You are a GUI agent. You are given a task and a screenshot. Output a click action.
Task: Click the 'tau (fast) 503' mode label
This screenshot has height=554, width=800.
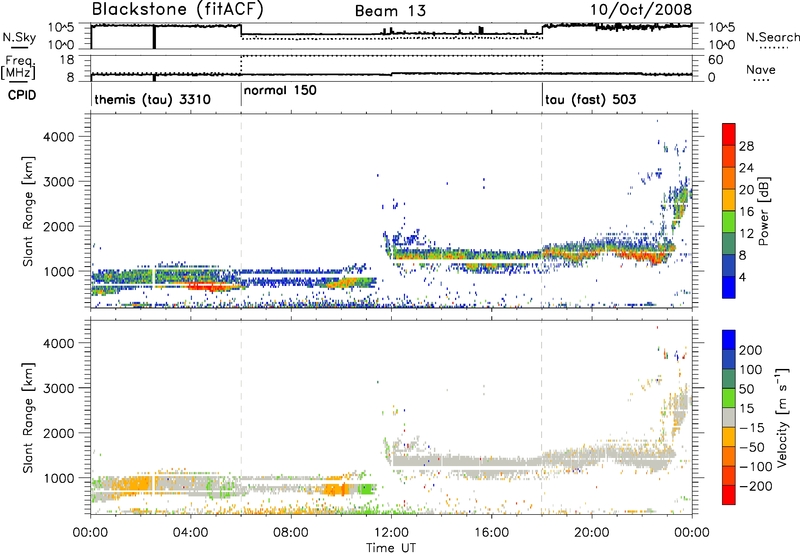click(x=590, y=99)
